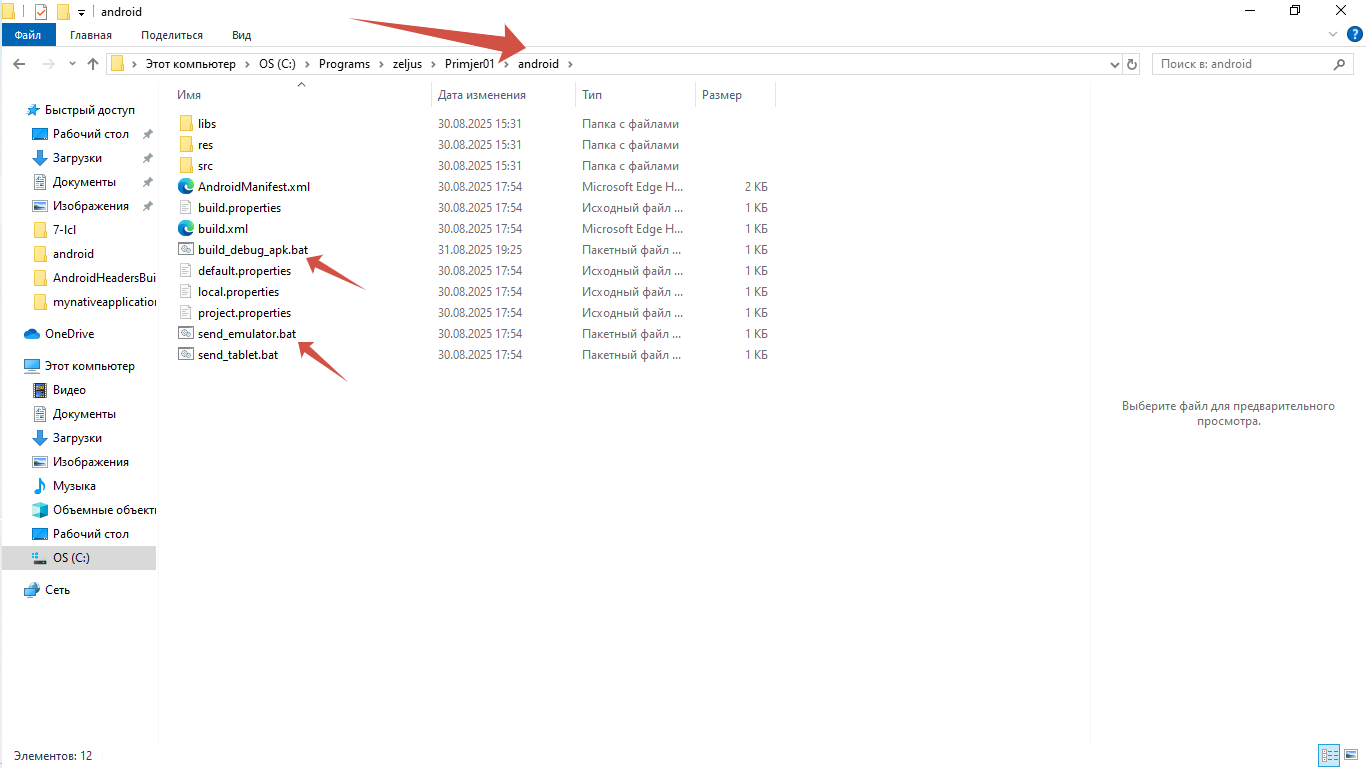Click the AndroidManifest.xml Edge file icon
This screenshot has width=1366, height=768.
(186, 187)
